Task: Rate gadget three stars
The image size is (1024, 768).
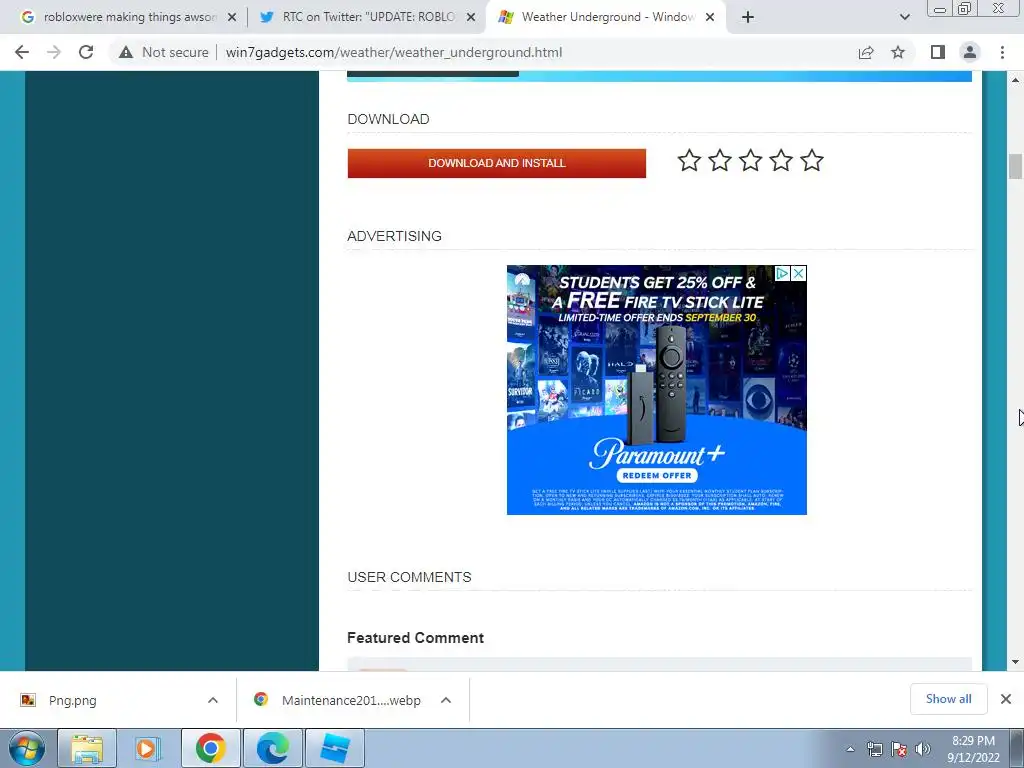Action: tap(750, 160)
